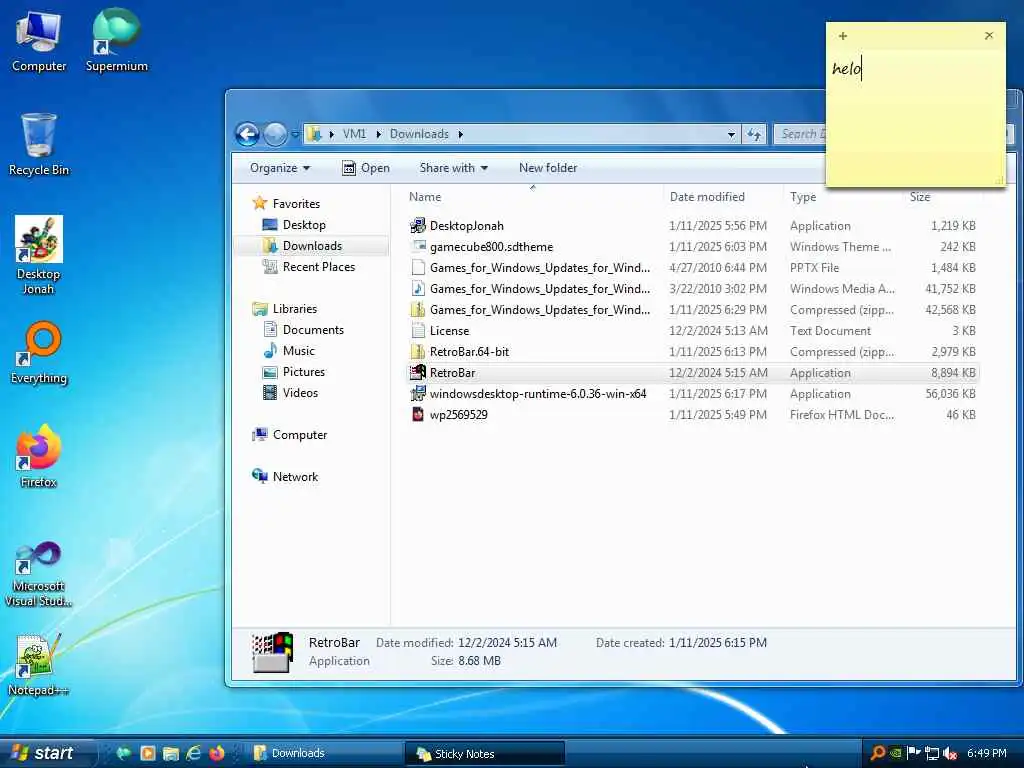Select the Firefox desktop shortcut
The height and width of the screenshot is (768, 1024).
click(x=39, y=456)
